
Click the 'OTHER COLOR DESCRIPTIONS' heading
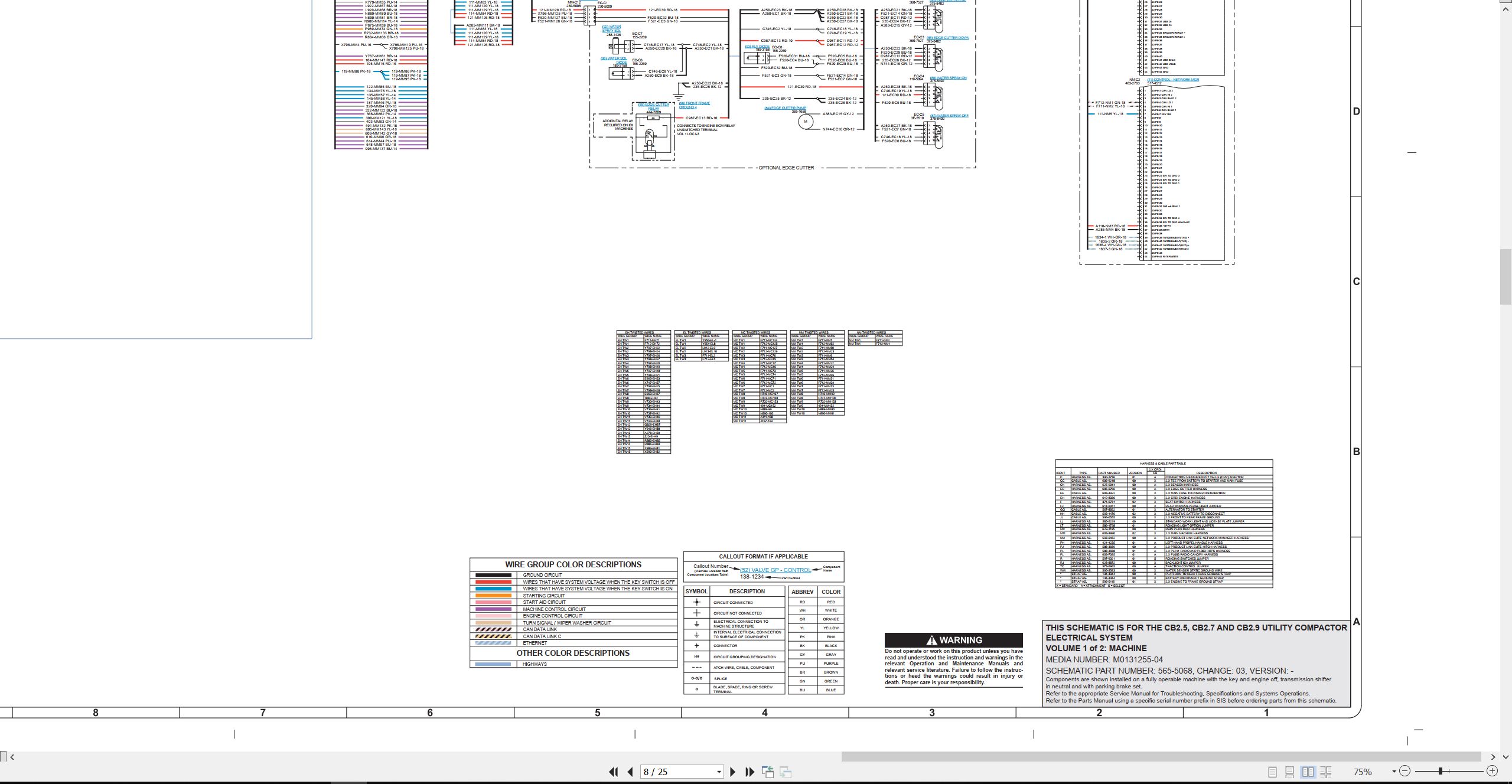tap(573, 653)
